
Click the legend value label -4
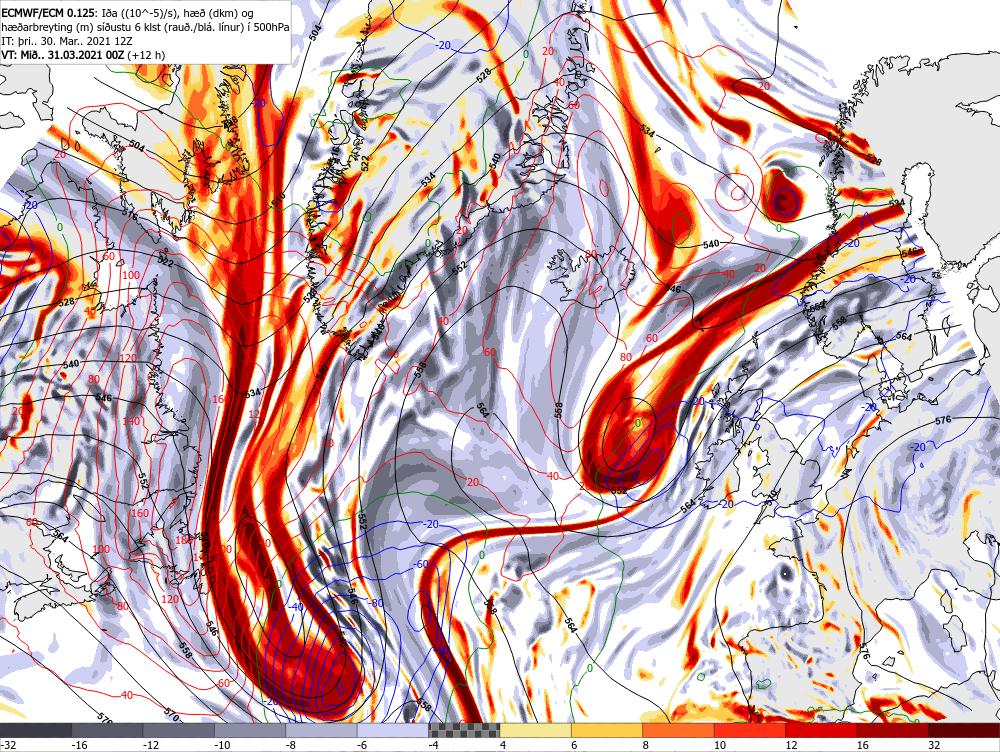(x=434, y=745)
